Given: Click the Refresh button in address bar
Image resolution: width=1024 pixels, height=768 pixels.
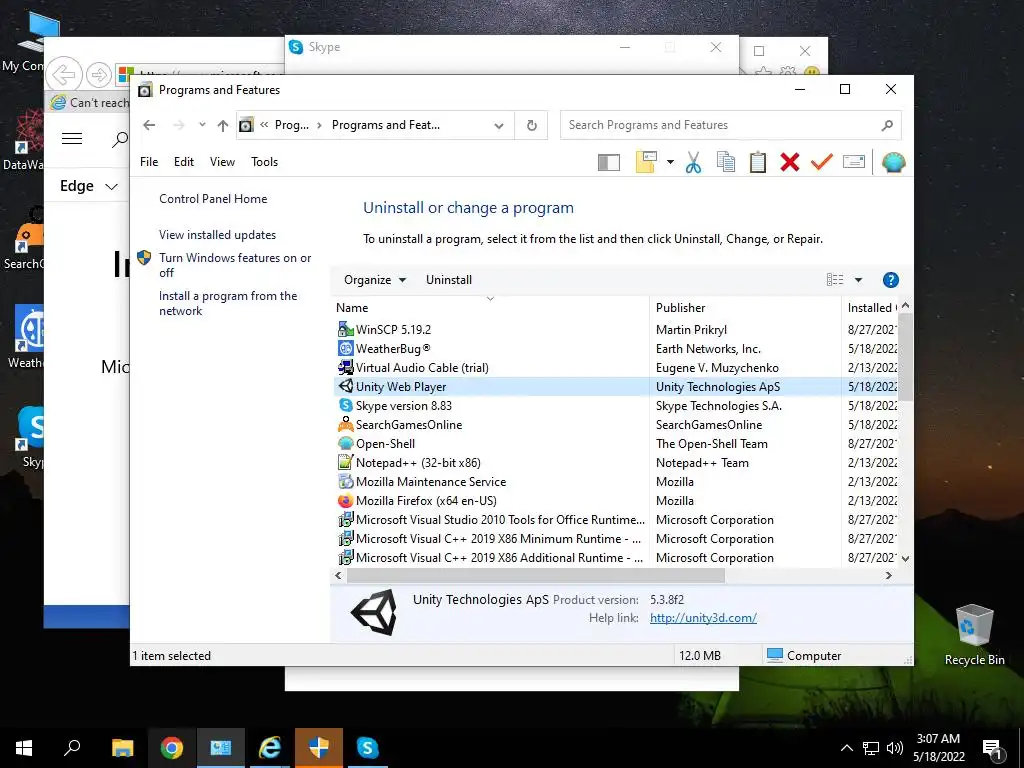Looking at the screenshot, I should [532, 125].
